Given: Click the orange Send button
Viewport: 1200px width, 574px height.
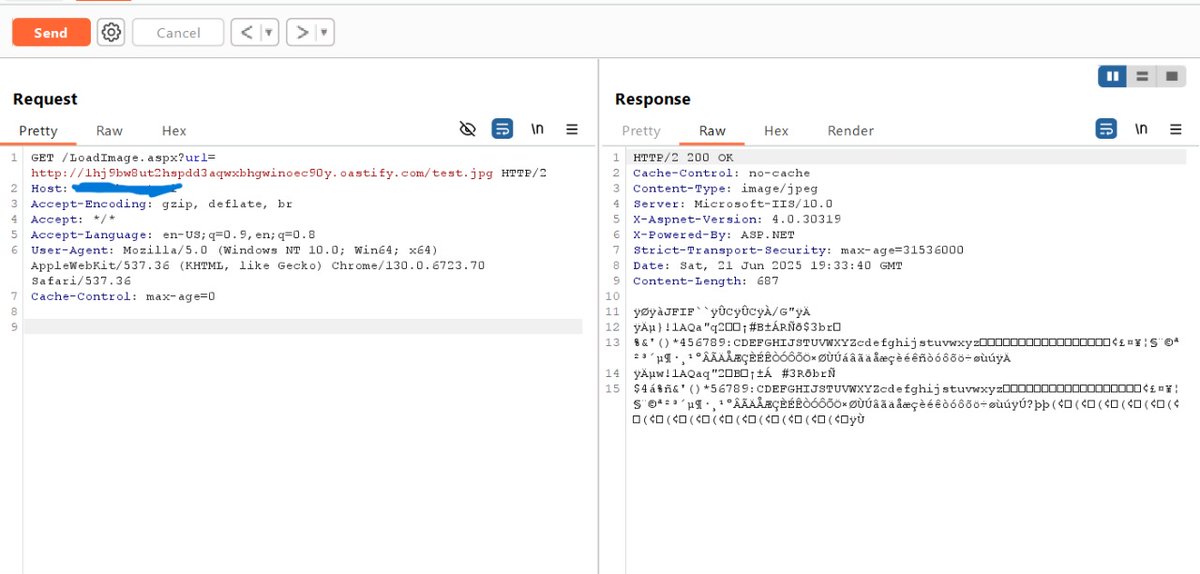Looking at the screenshot, I should [x=51, y=33].
